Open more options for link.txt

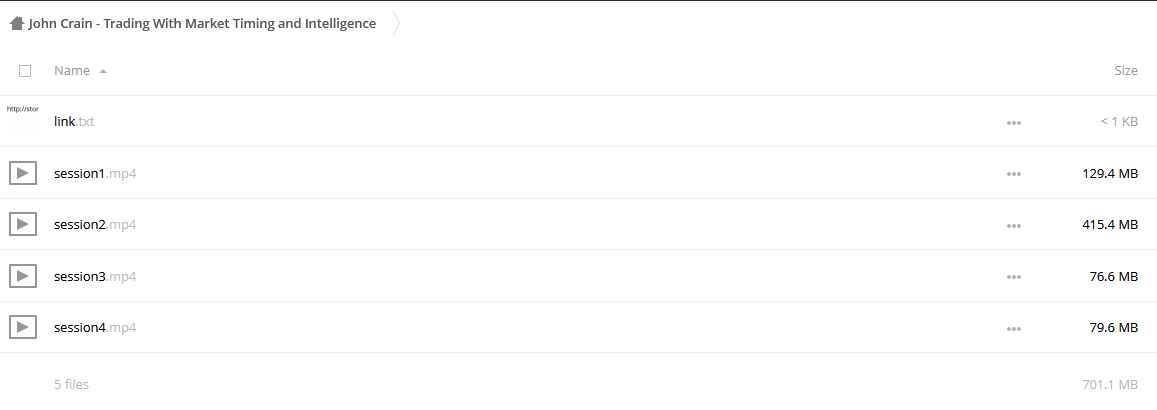[x=1014, y=123]
